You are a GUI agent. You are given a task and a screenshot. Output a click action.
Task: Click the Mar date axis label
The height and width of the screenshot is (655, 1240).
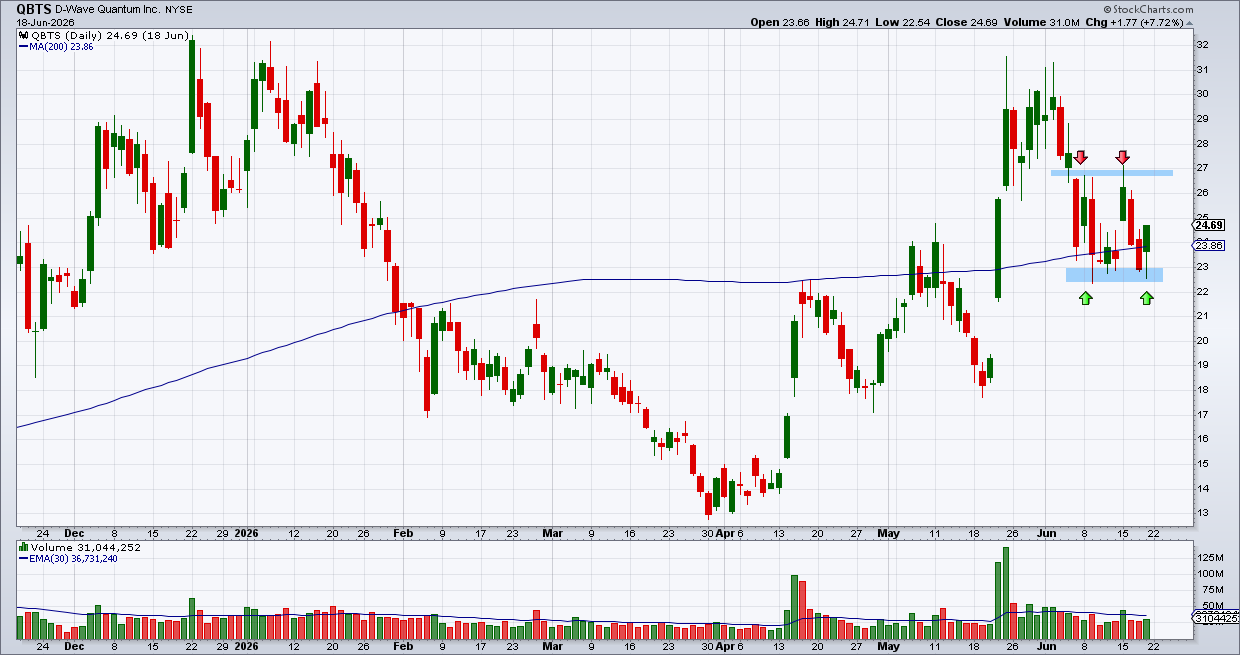pos(553,534)
